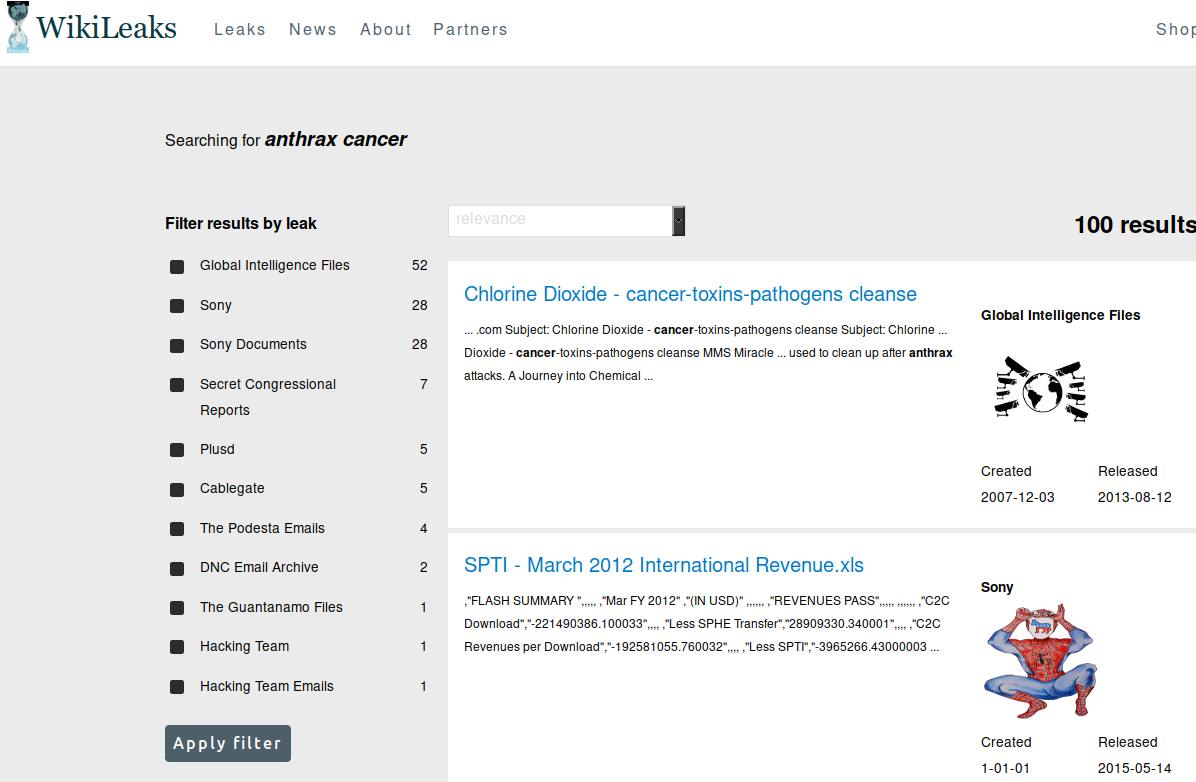Click the Sony Spider-Man thumbnail image
This screenshot has height=782, width=1196.
1040,661
